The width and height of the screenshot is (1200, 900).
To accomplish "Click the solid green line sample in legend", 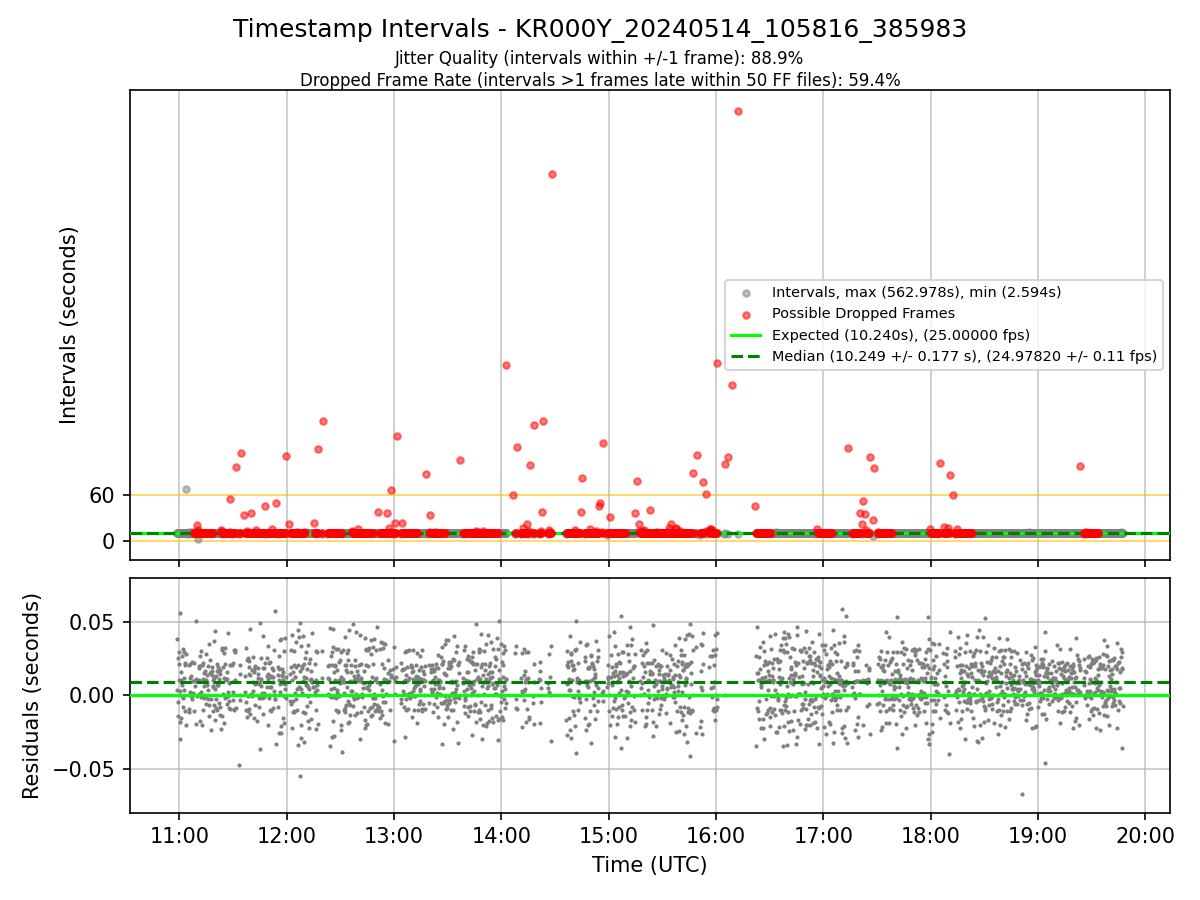I will (746, 335).
